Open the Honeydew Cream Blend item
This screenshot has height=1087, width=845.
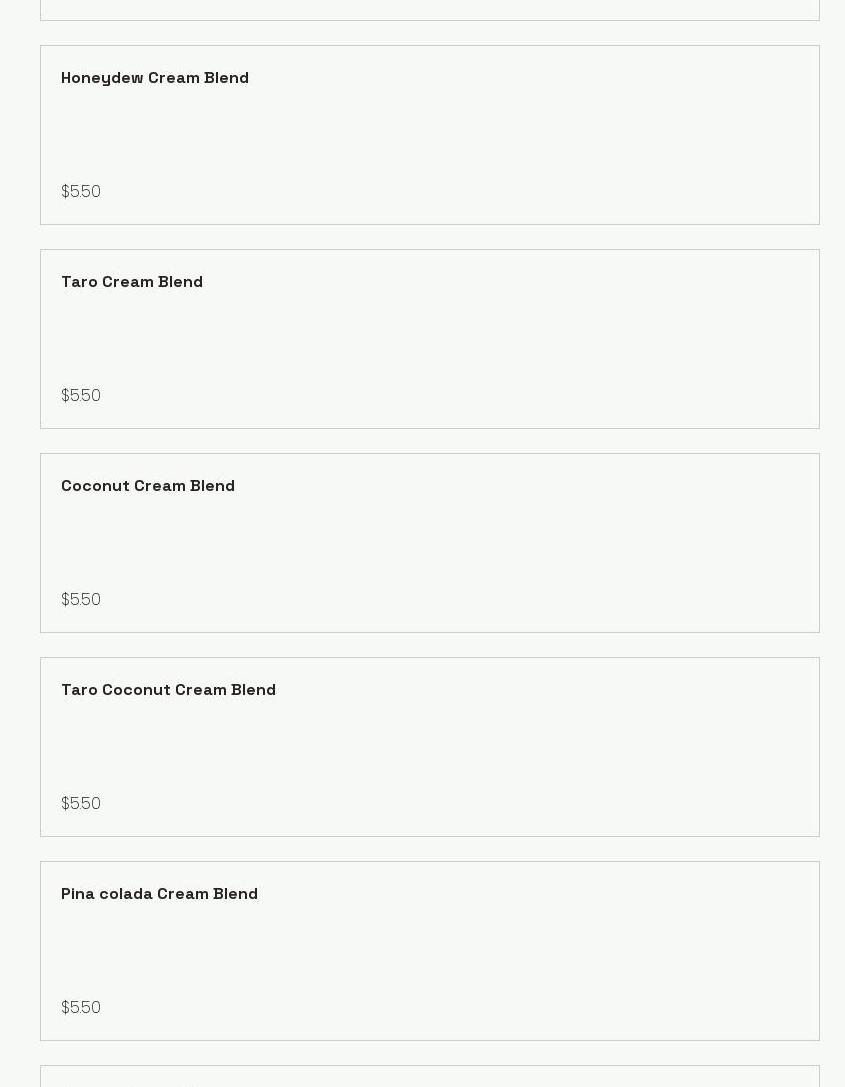click(155, 78)
